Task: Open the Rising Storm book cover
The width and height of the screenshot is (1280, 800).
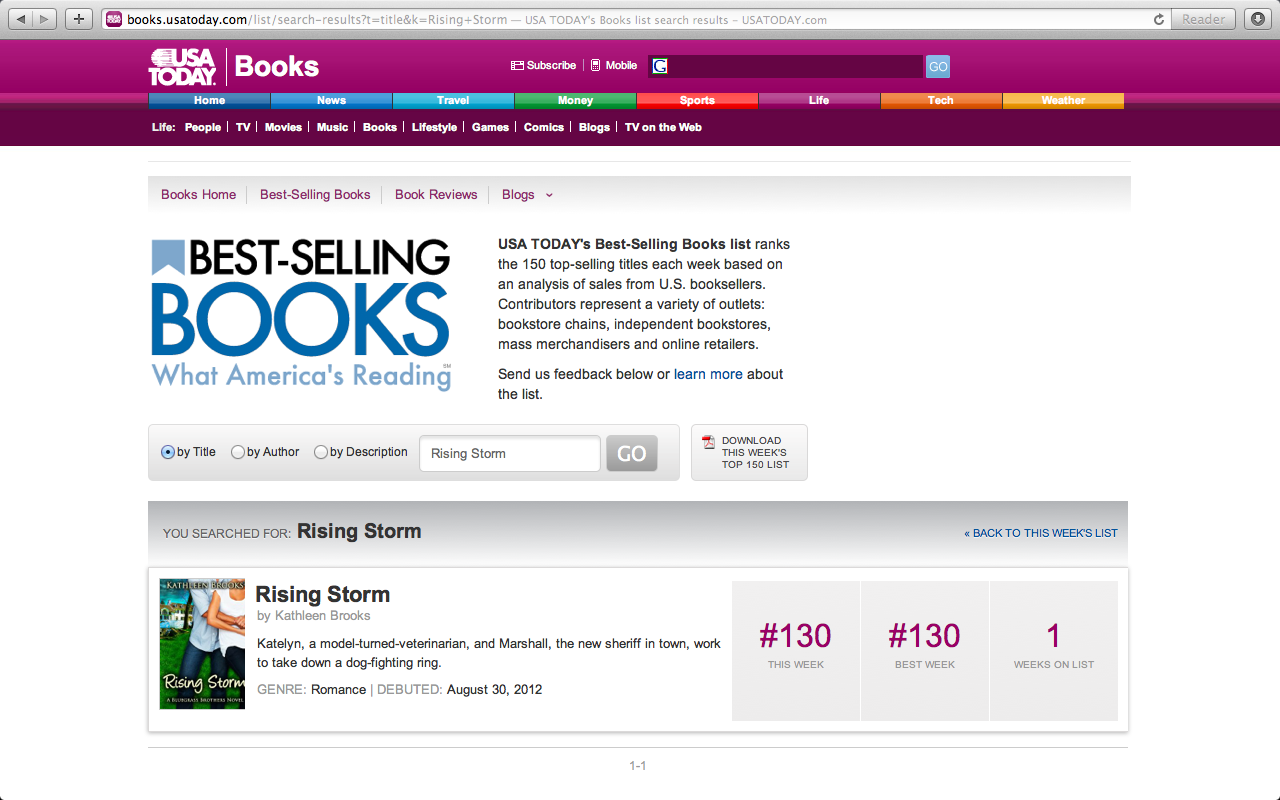Action: (202, 644)
